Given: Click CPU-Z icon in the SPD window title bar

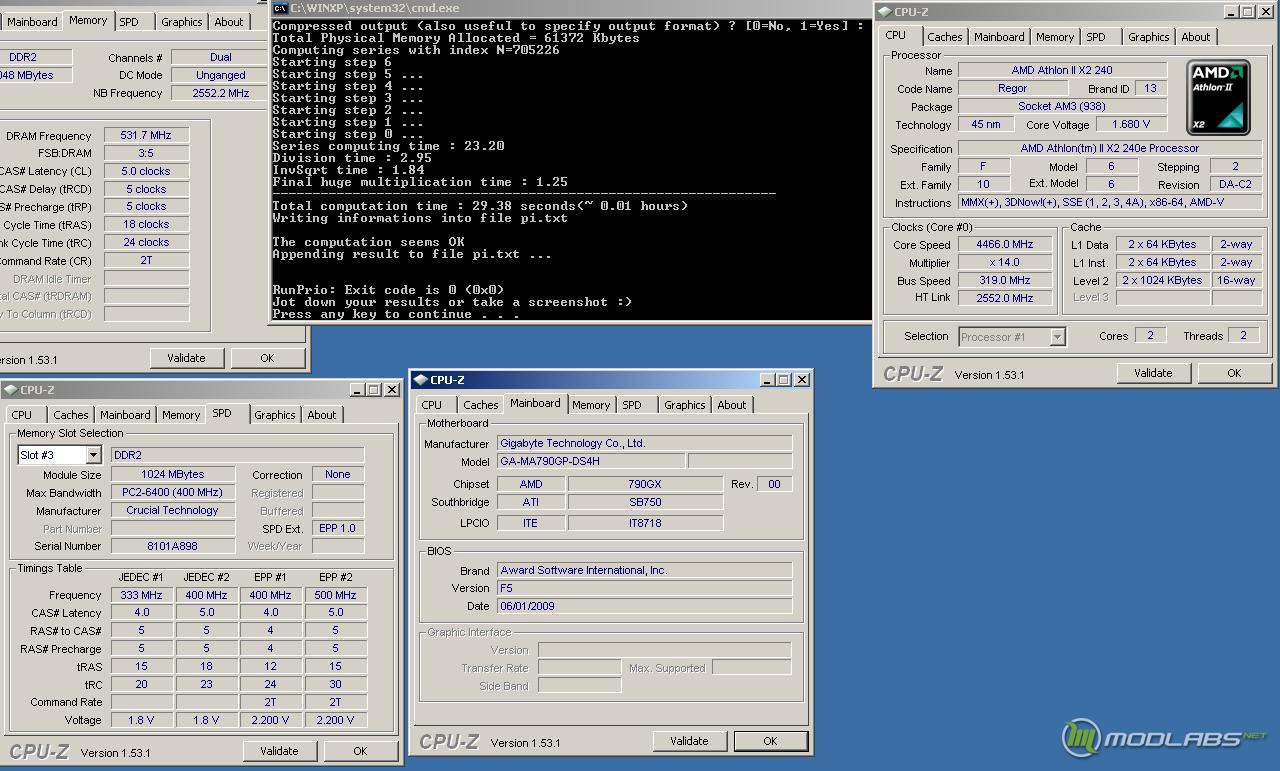Looking at the screenshot, I should 10,390.
